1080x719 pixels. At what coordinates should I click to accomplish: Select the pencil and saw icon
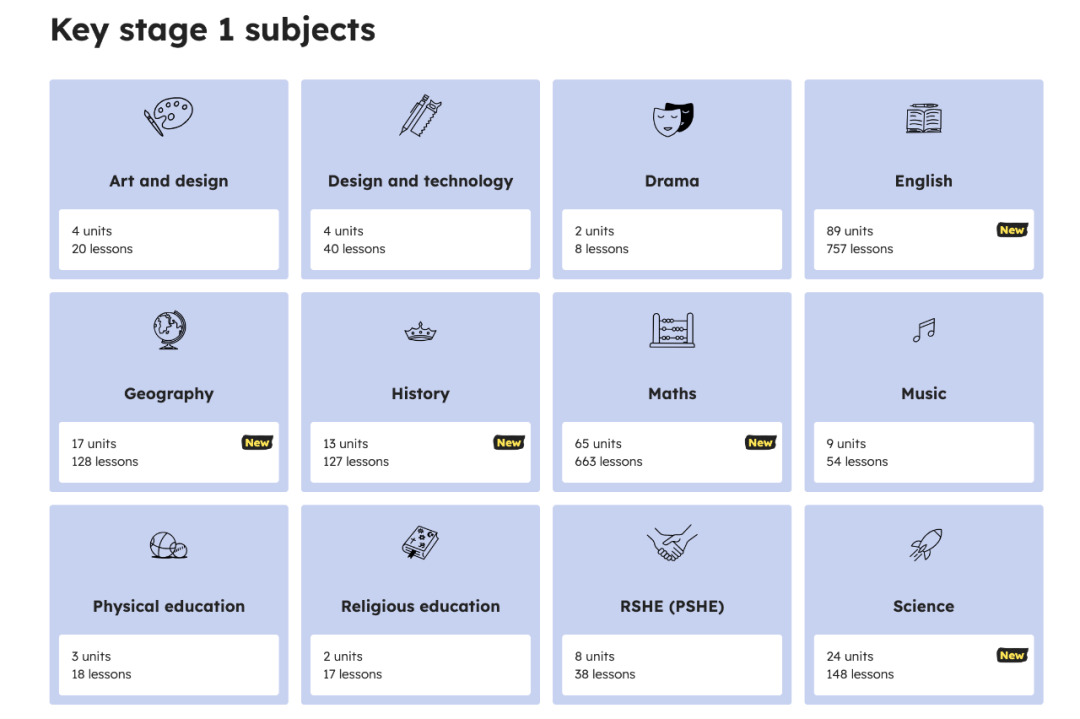420,116
